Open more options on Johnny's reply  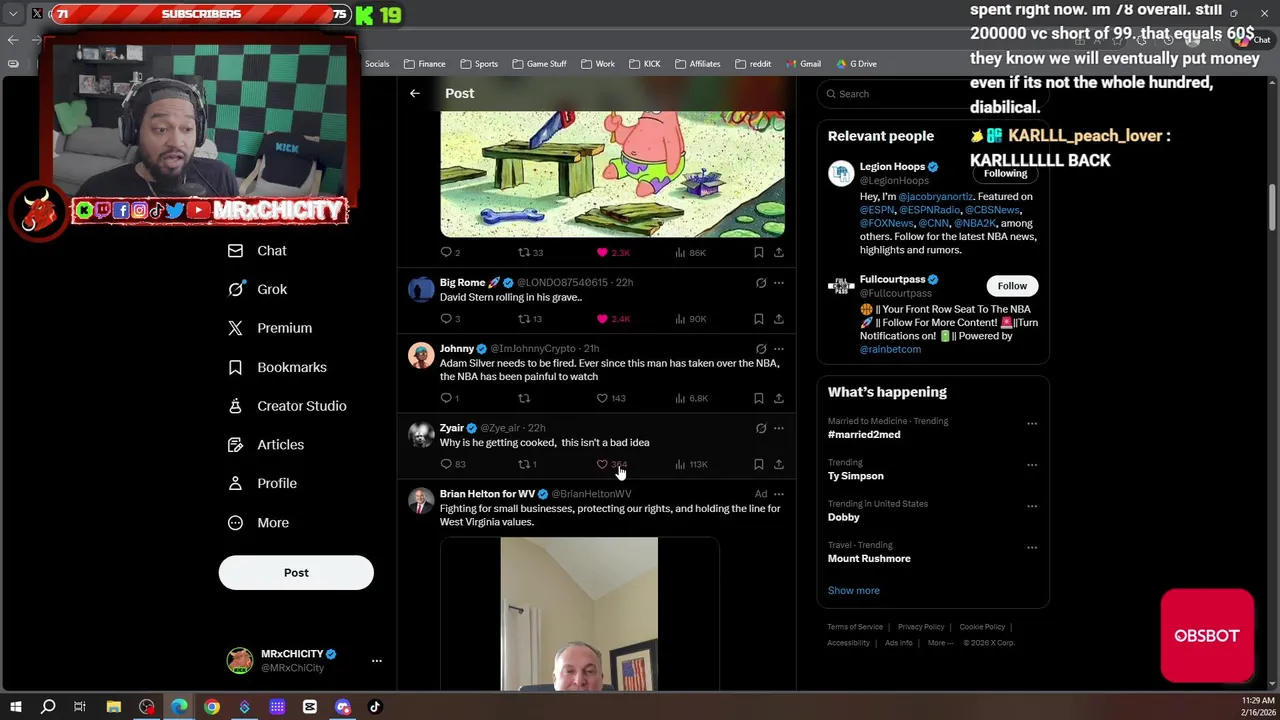(x=779, y=349)
